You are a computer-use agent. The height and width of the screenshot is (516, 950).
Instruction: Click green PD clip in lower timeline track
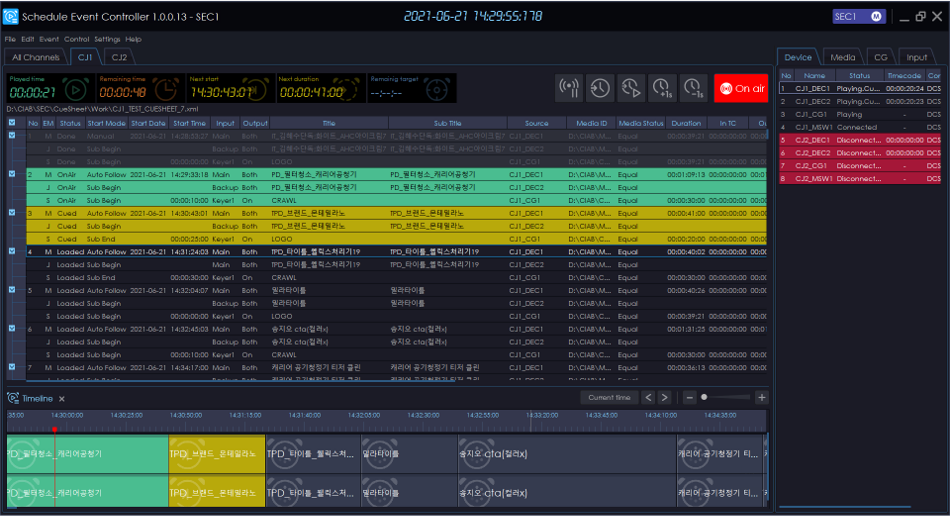pos(87,492)
